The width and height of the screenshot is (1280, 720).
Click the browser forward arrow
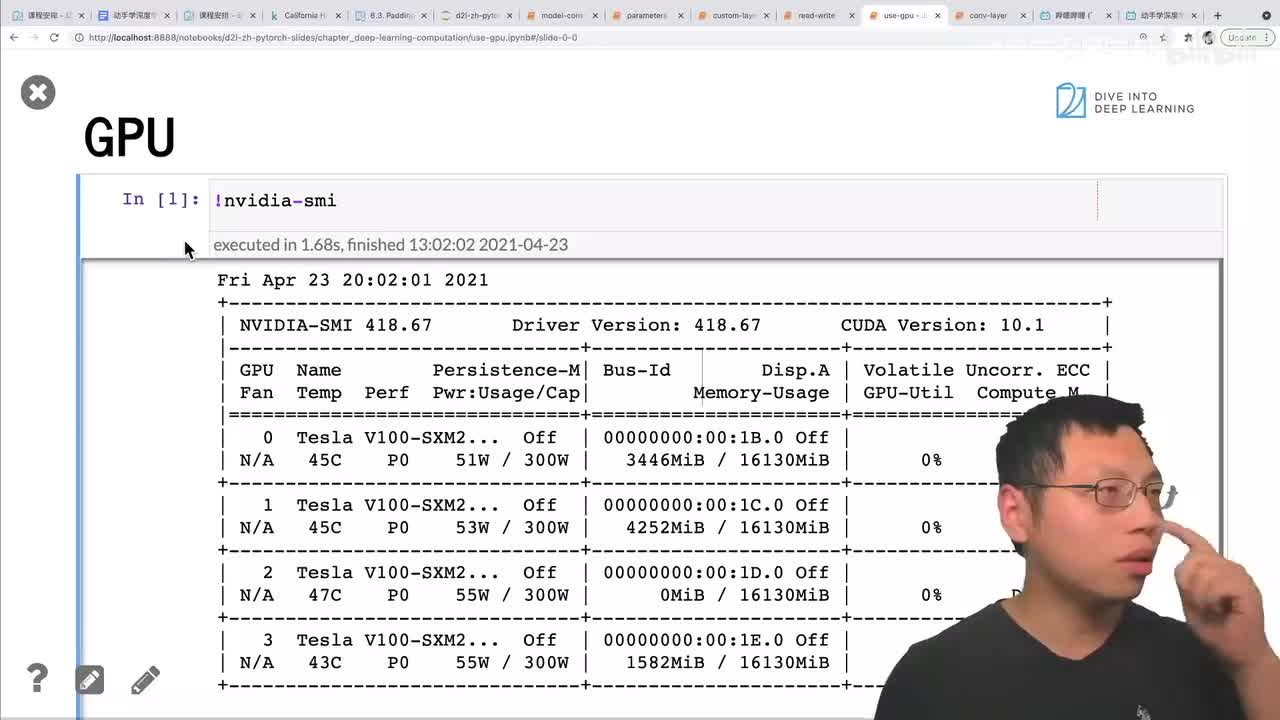point(34,37)
